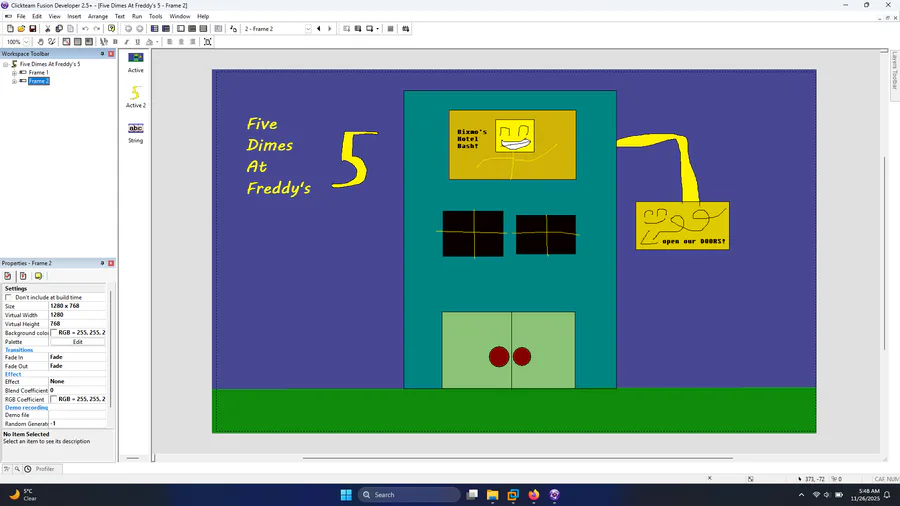Create a new application with New icon
The image size is (900, 506).
coord(10,29)
